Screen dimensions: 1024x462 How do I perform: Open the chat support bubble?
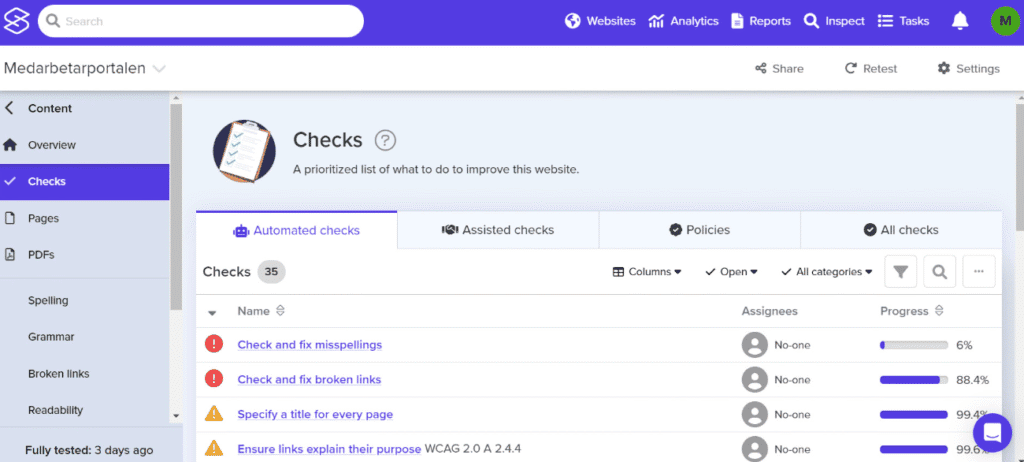coord(992,432)
